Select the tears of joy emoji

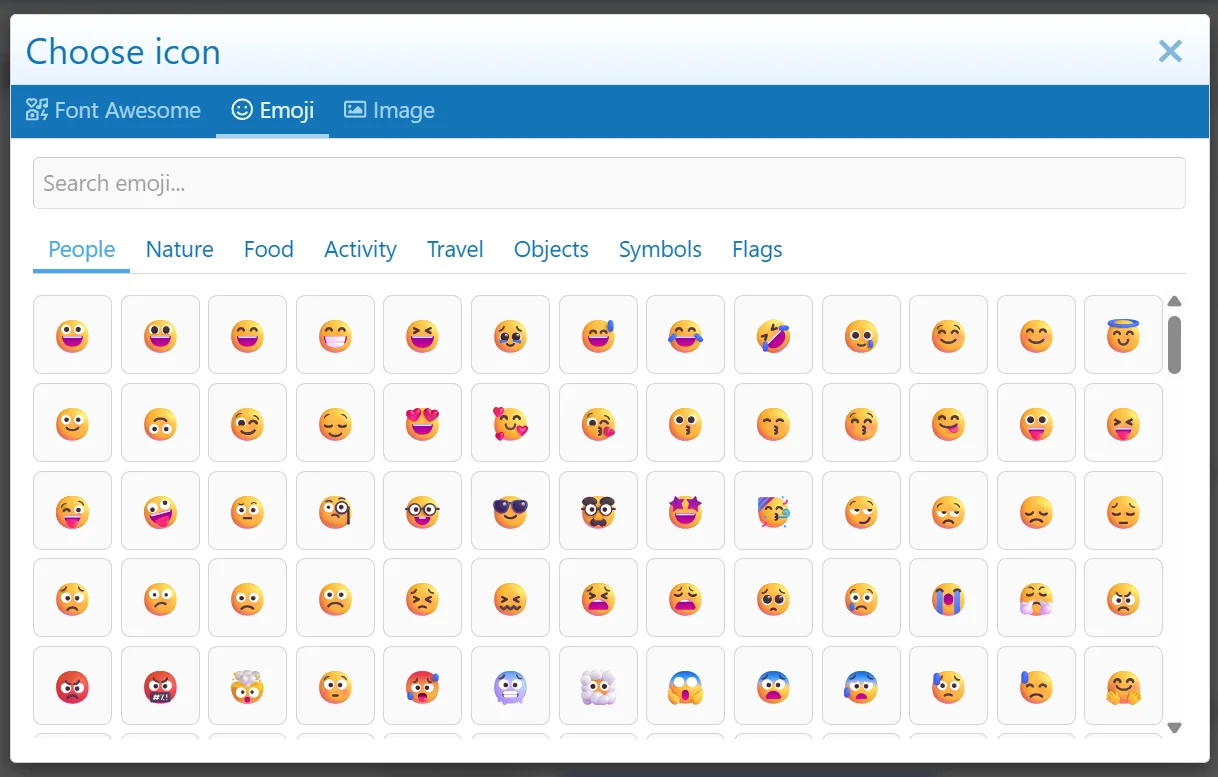686,335
